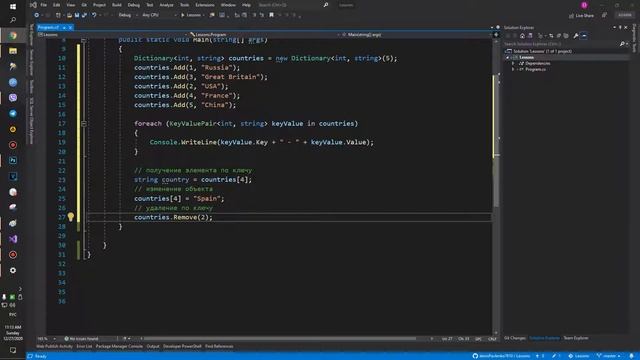Open the Edit menu

coord(56,5)
